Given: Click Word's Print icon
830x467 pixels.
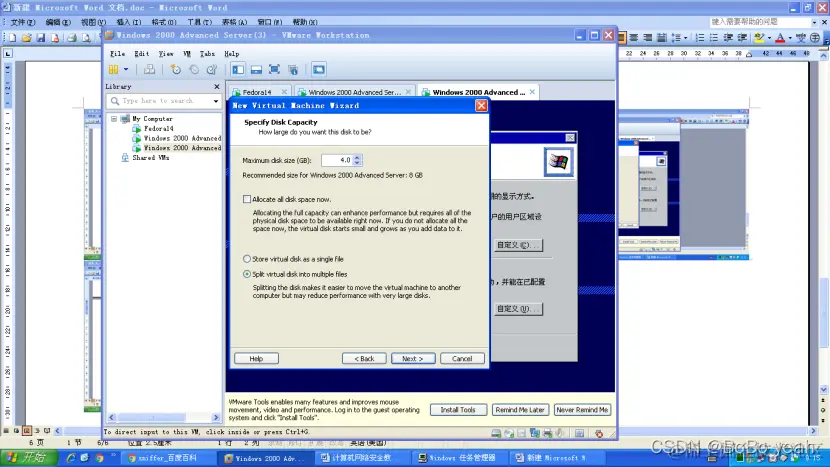Looking at the screenshot, I should coord(72,38).
